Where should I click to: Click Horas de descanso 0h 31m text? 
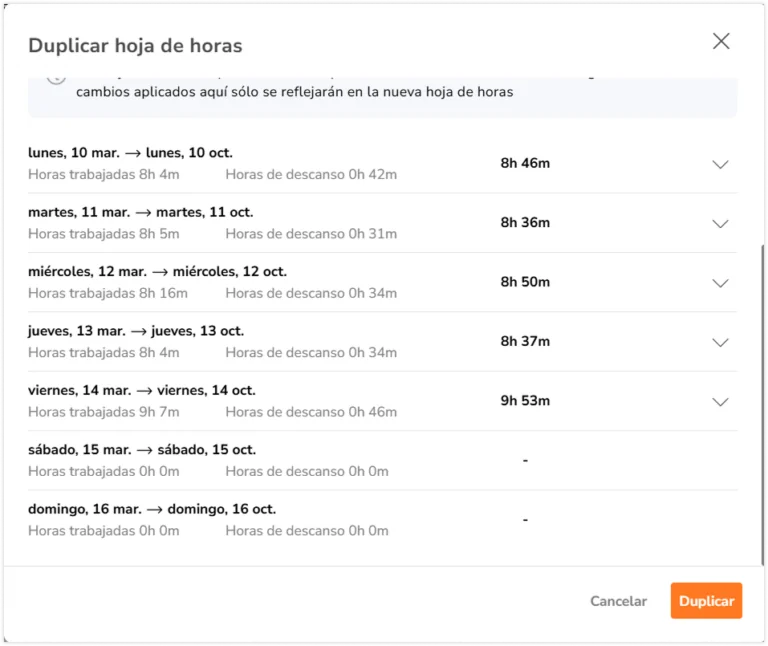[x=311, y=234]
